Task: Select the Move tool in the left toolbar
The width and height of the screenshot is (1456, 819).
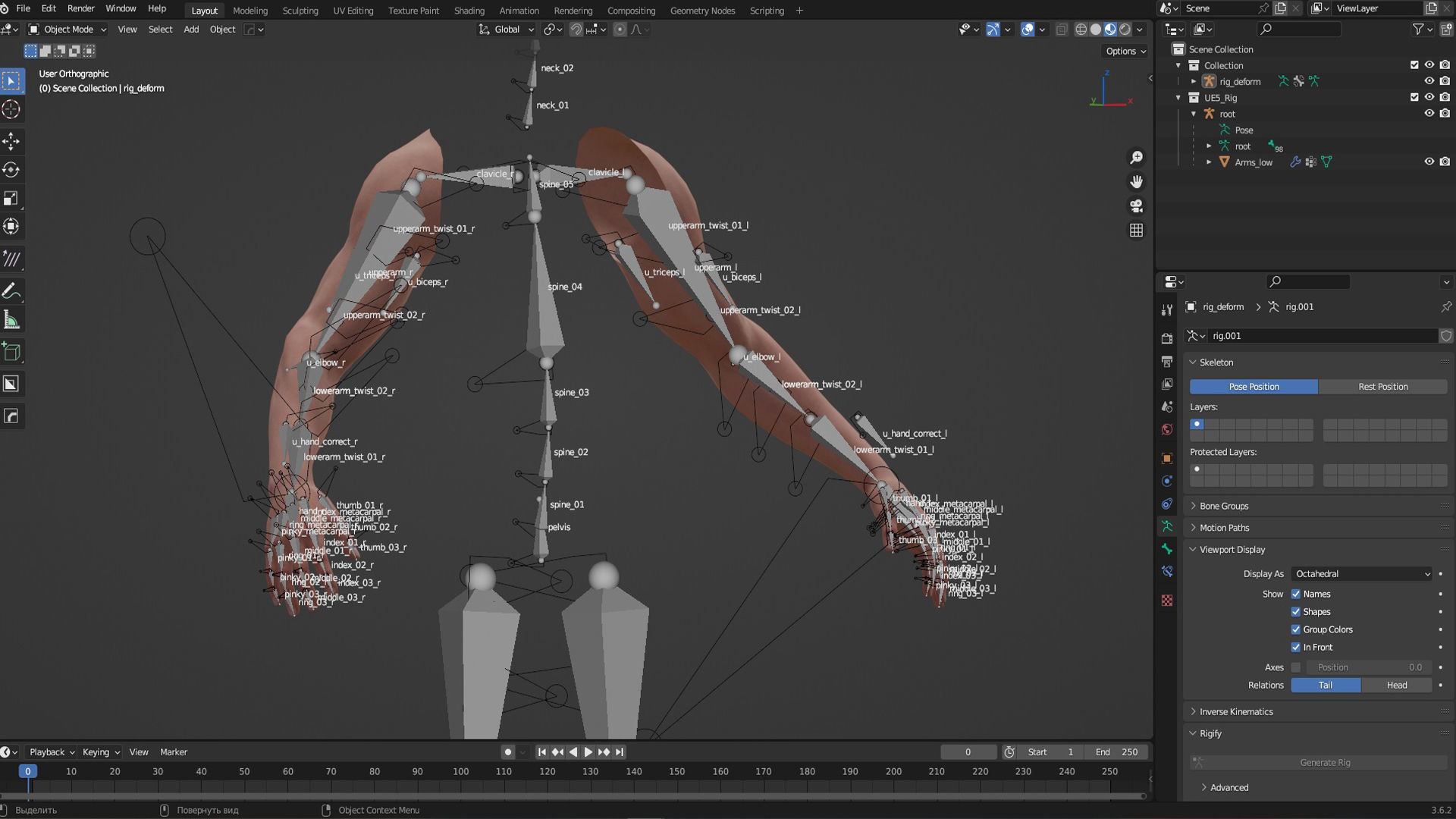Action: pos(11,141)
